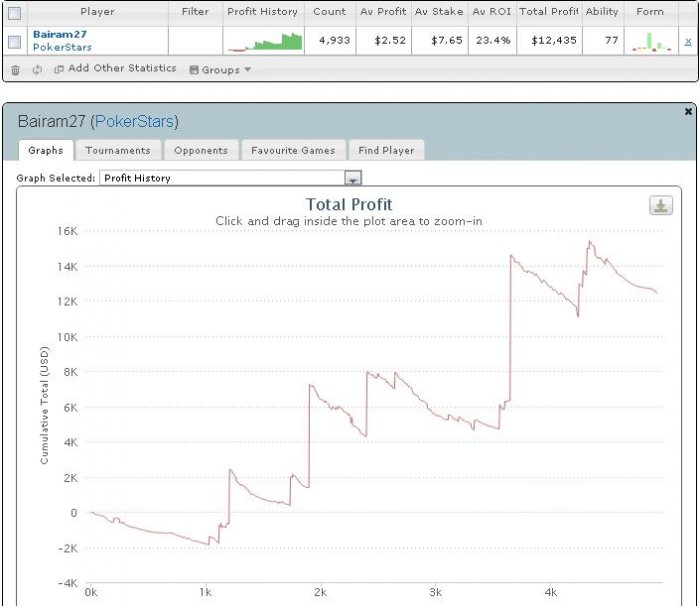The height and width of the screenshot is (607, 700).
Task: Click the 2k x-axis label
Action: pos(321,593)
